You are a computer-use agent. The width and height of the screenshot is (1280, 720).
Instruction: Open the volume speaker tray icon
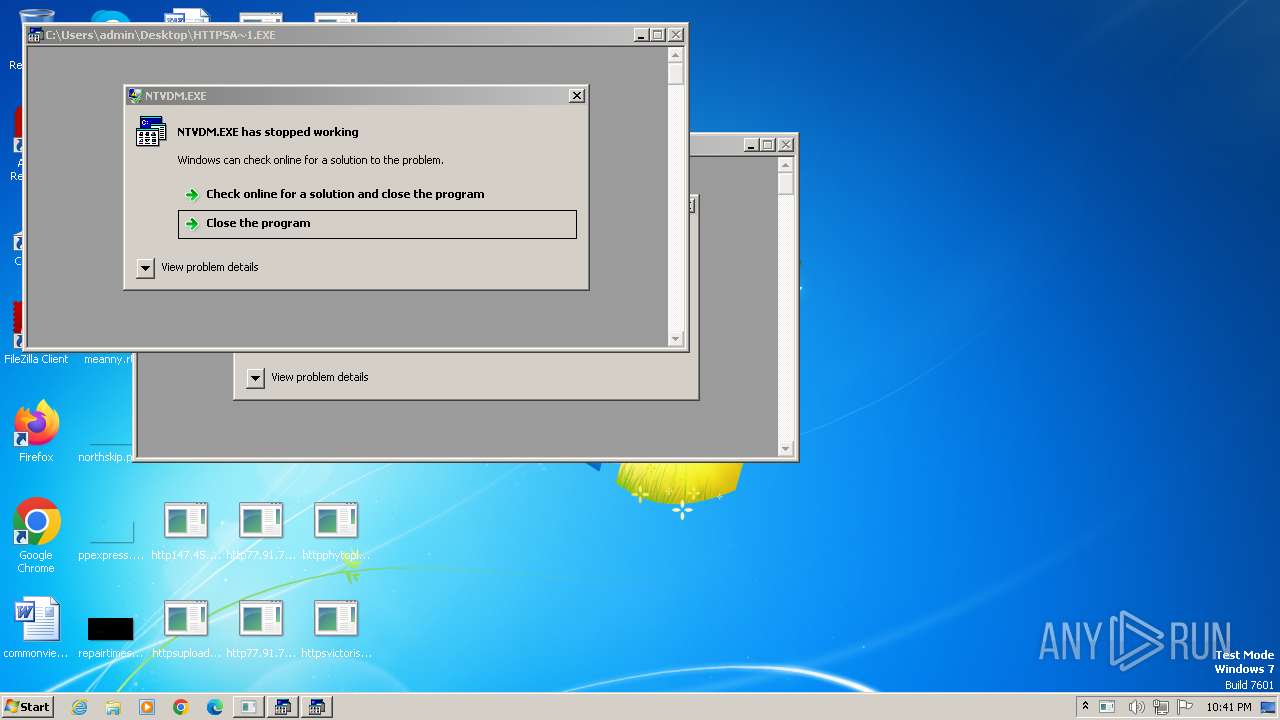[1137, 707]
